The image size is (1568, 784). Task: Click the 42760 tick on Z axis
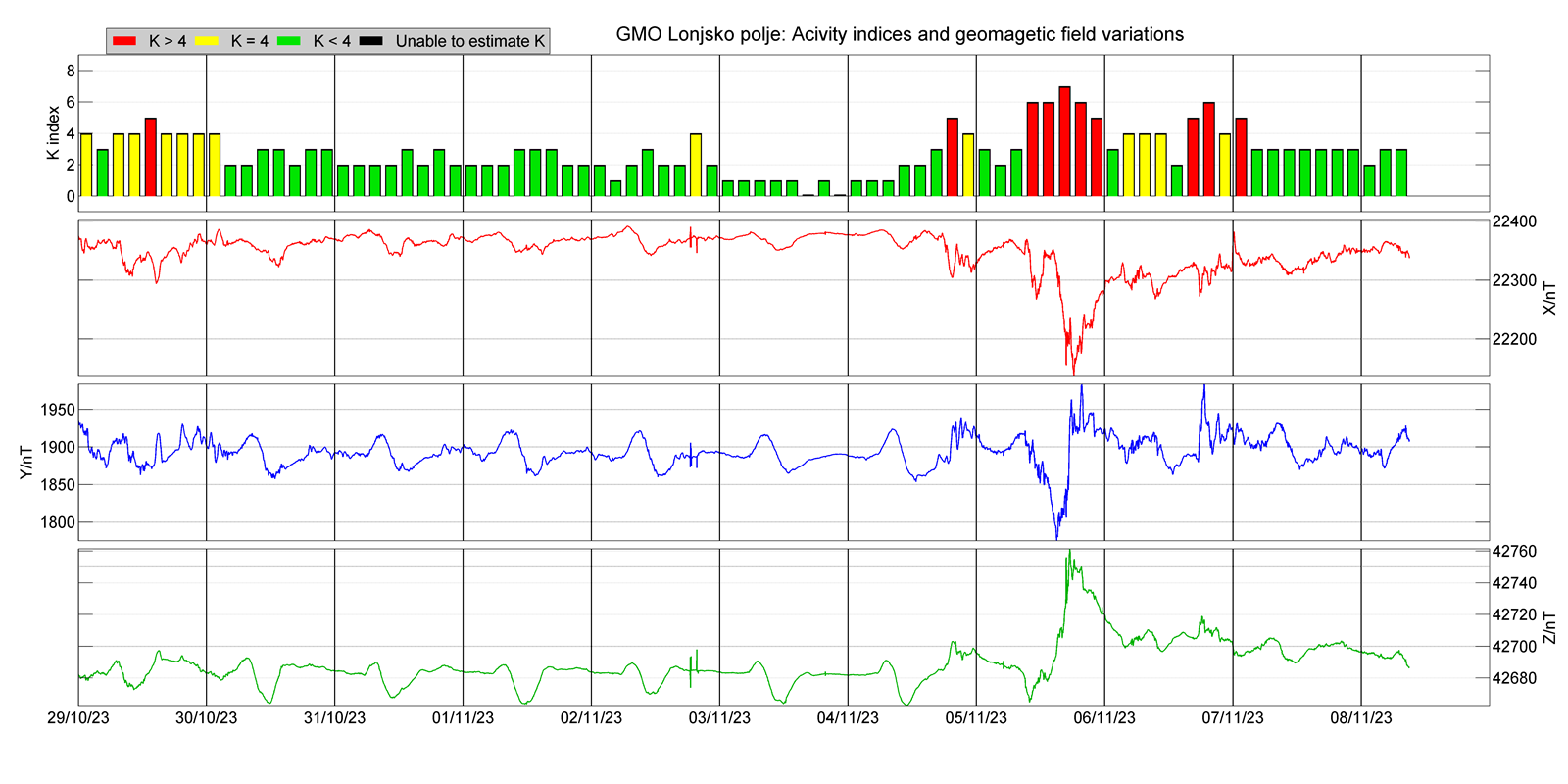click(x=1514, y=552)
